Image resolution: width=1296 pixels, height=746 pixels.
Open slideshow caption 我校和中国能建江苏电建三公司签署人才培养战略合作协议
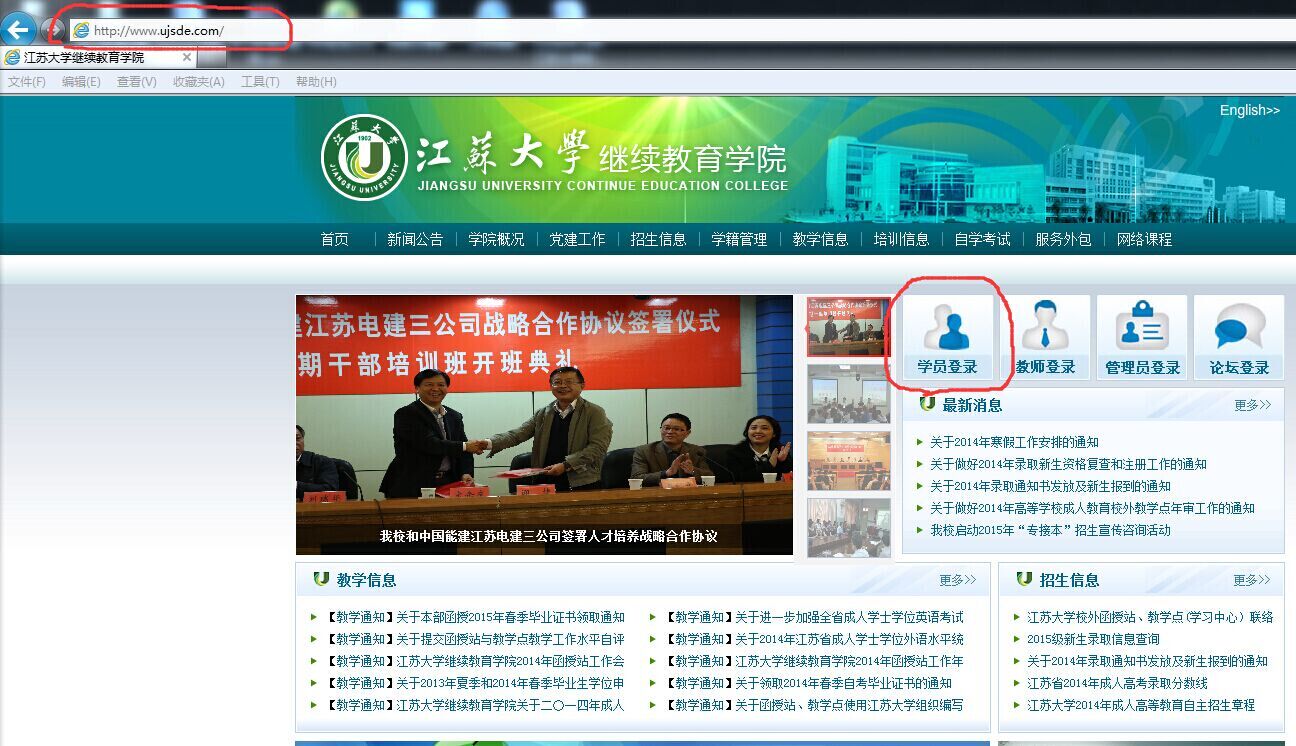click(548, 536)
